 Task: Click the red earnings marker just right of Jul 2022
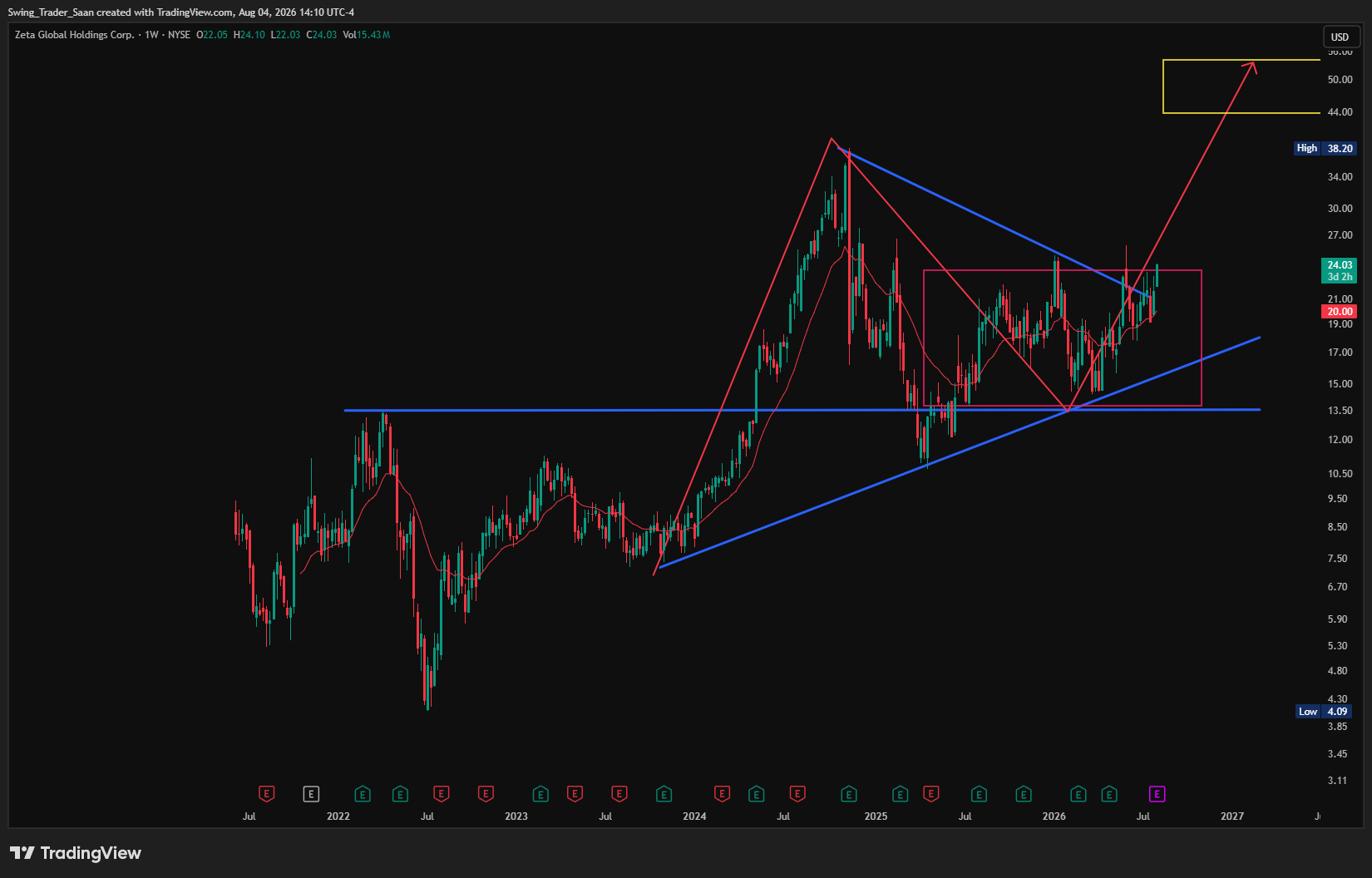coord(441,794)
